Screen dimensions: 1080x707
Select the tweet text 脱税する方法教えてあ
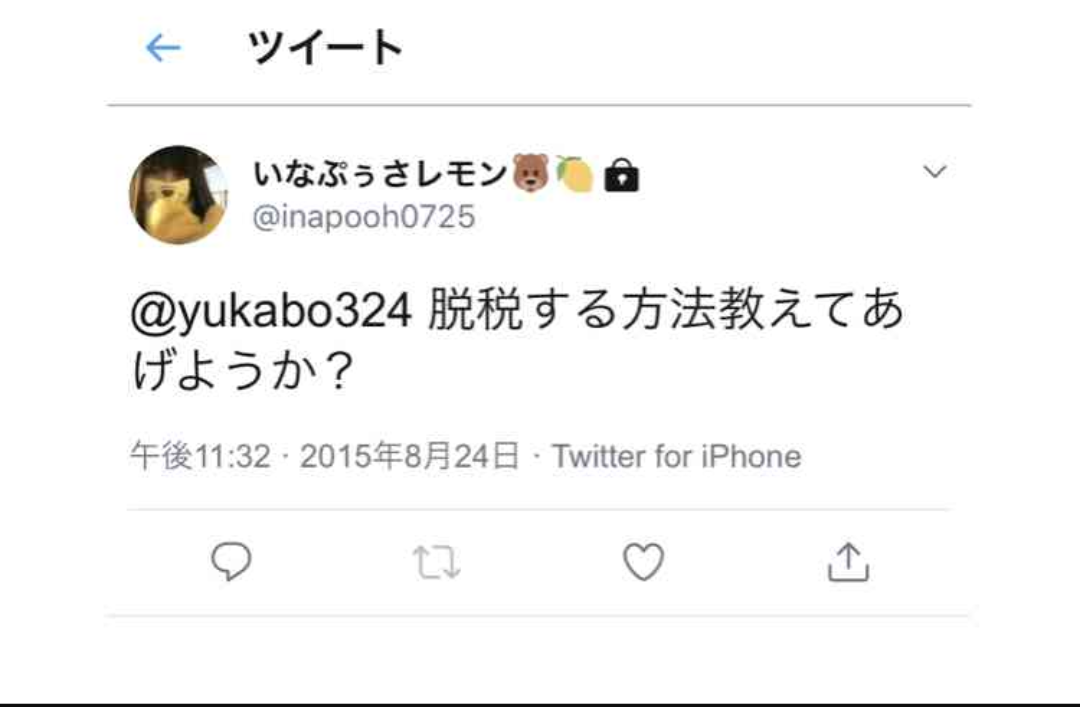pos(665,310)
